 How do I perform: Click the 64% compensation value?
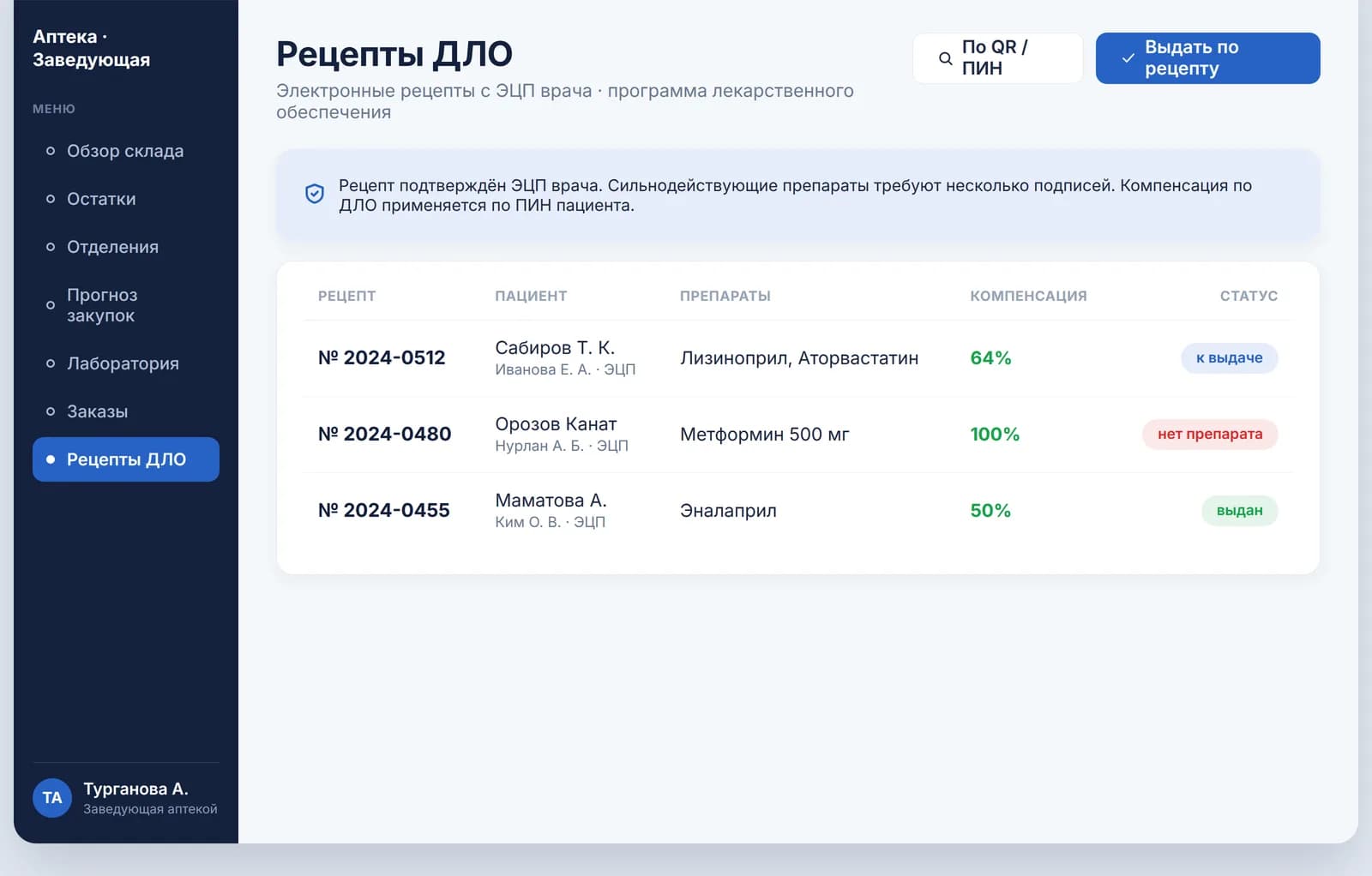point(990,358)
